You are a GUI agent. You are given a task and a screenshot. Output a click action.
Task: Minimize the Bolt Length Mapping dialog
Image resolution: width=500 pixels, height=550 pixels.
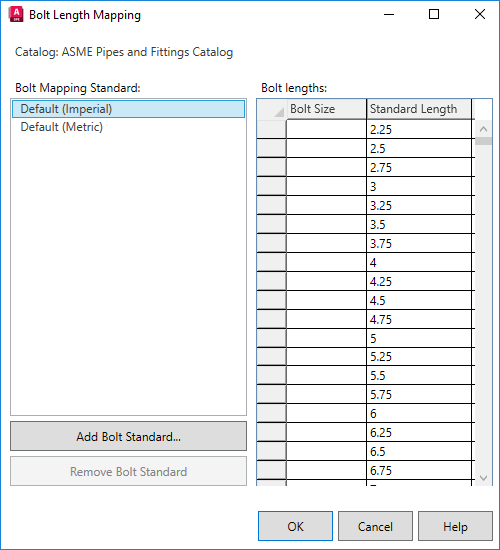click(389, 14)
